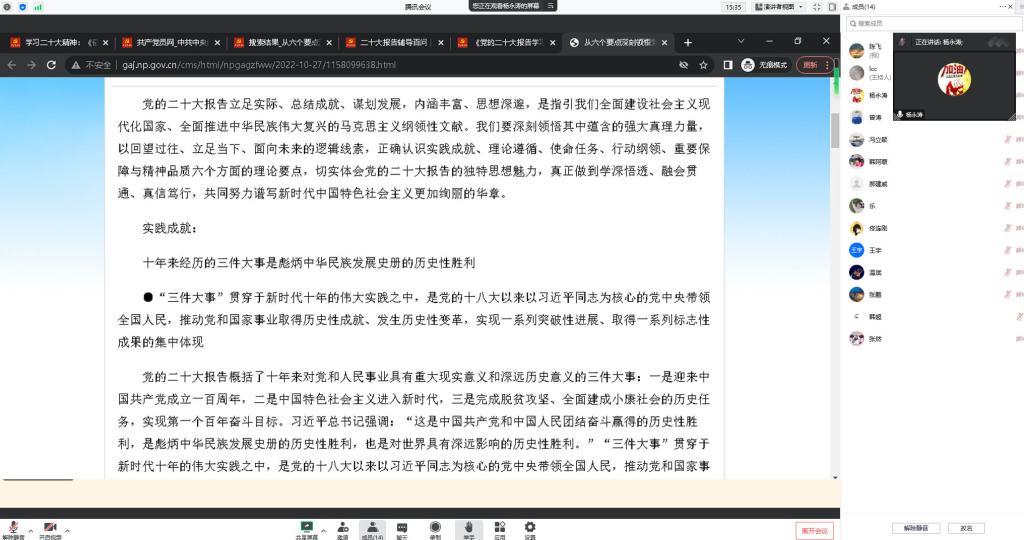
Task: Open the apps icon in toolbar
Action: pos(499,527)
